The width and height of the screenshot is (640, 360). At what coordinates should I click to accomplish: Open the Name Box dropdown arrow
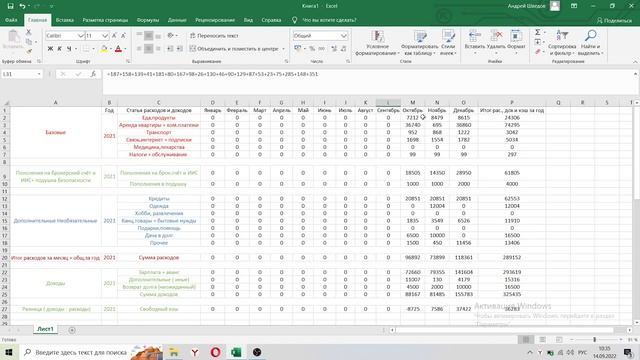pyautogui.click(x=39, y=74)
